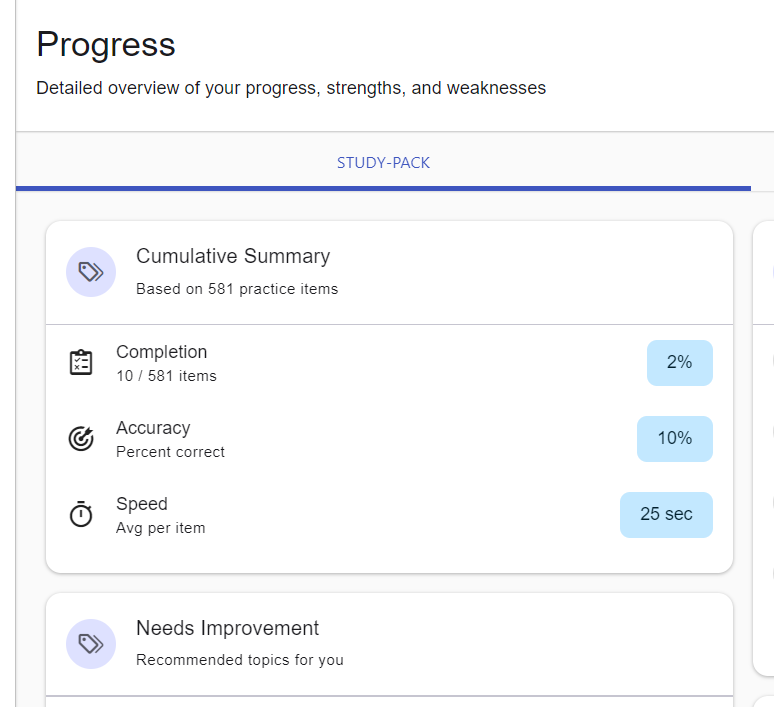
Task: Click the Cumulative Summary card title
Action: [x=233, y=256]
